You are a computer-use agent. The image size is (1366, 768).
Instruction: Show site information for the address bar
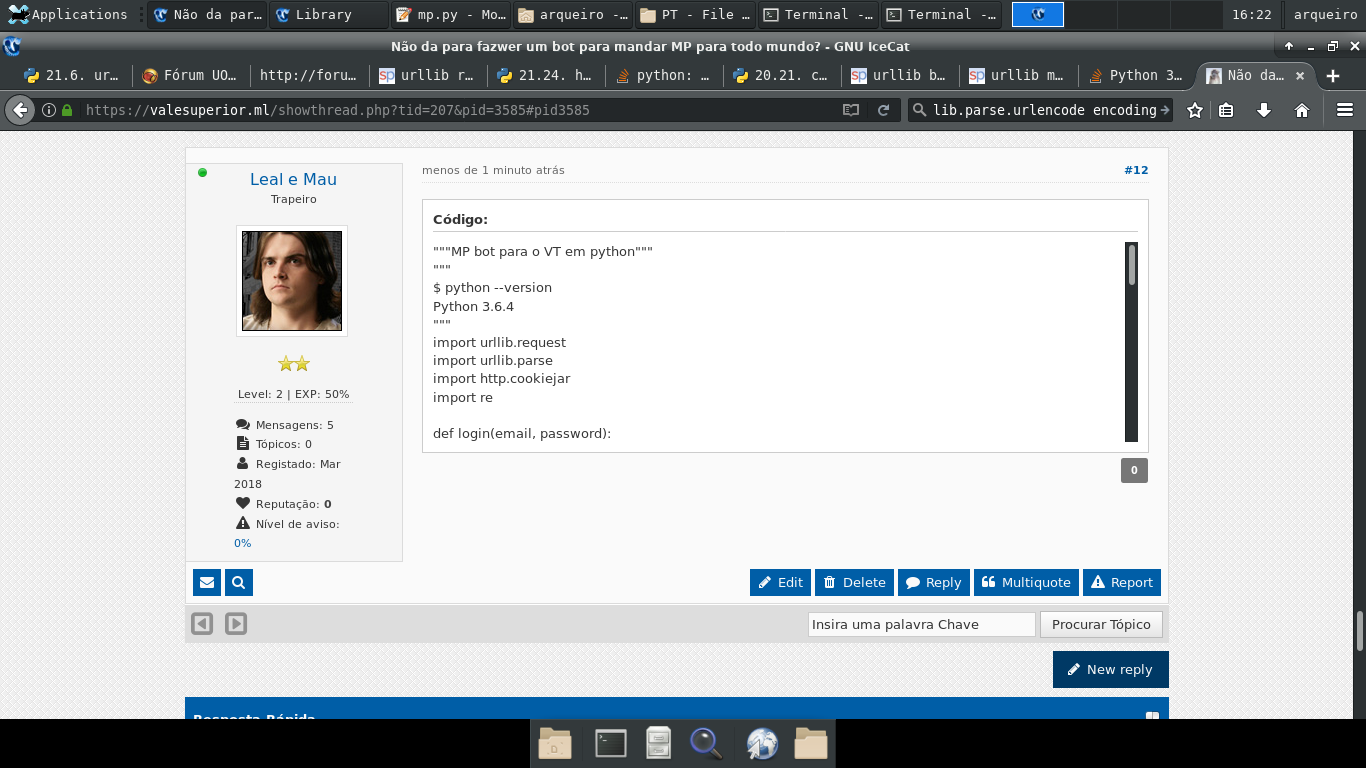(x=49, y=110)
